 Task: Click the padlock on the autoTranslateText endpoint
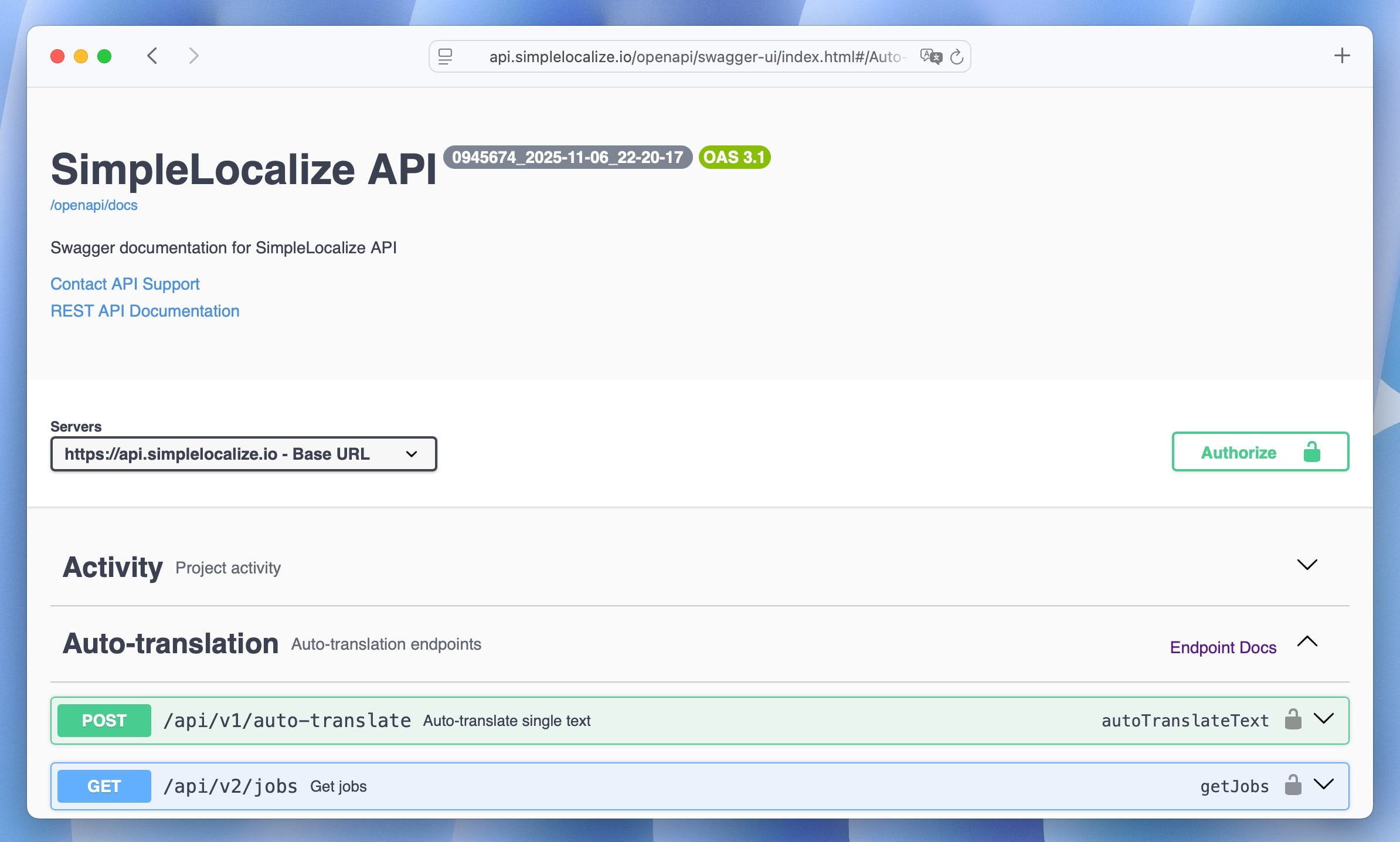tap(1293, 720)
